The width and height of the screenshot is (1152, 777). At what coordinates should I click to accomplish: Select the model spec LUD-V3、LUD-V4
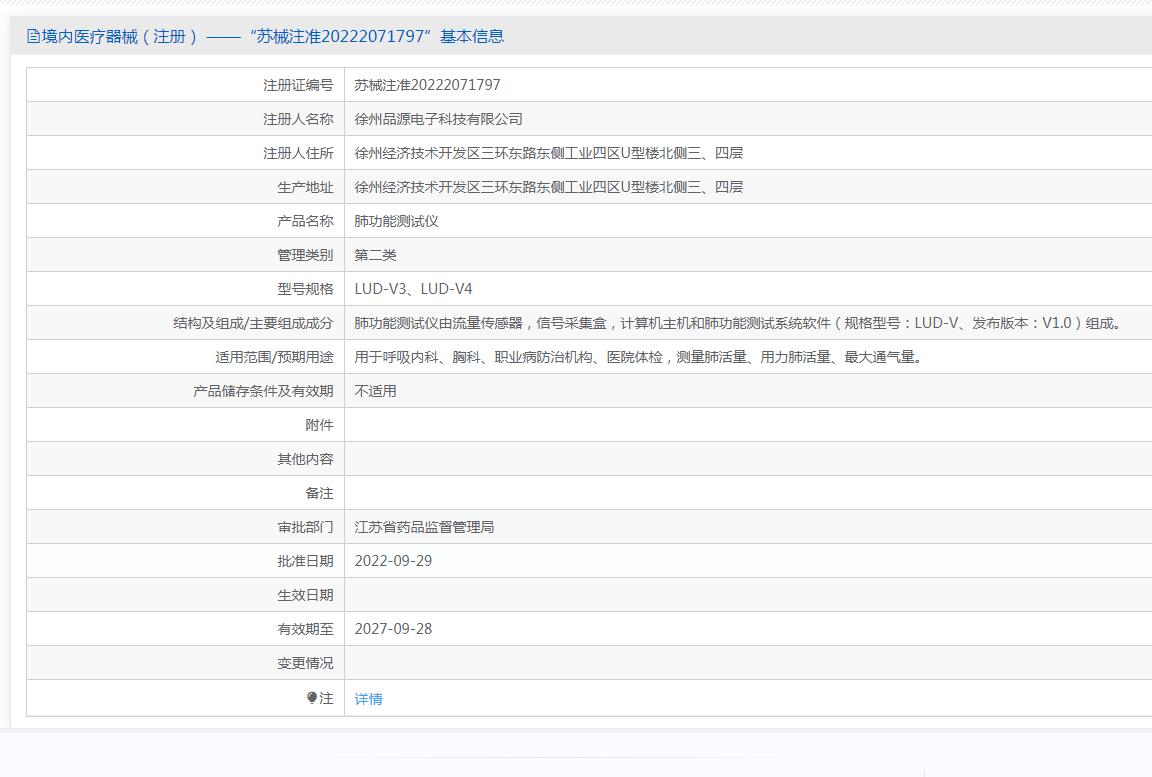pos(413,289)
